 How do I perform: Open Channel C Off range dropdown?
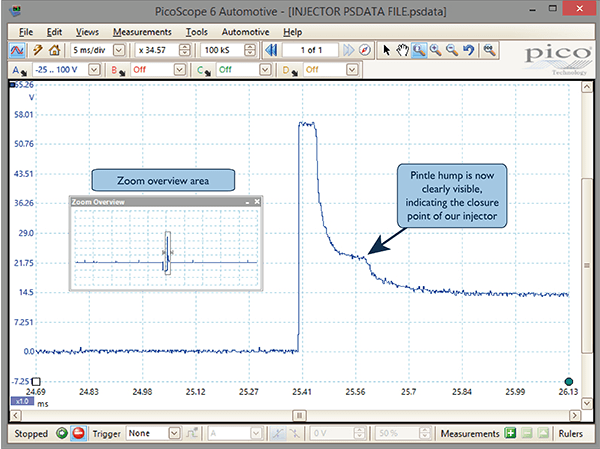pyautogui.click(x=265, y=70)
